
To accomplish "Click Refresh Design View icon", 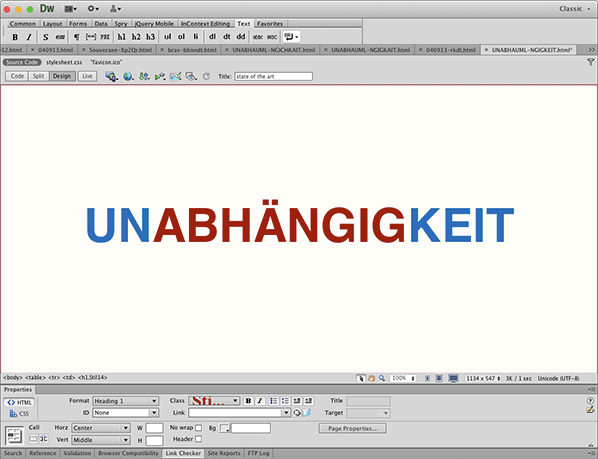I will point(206,77).
